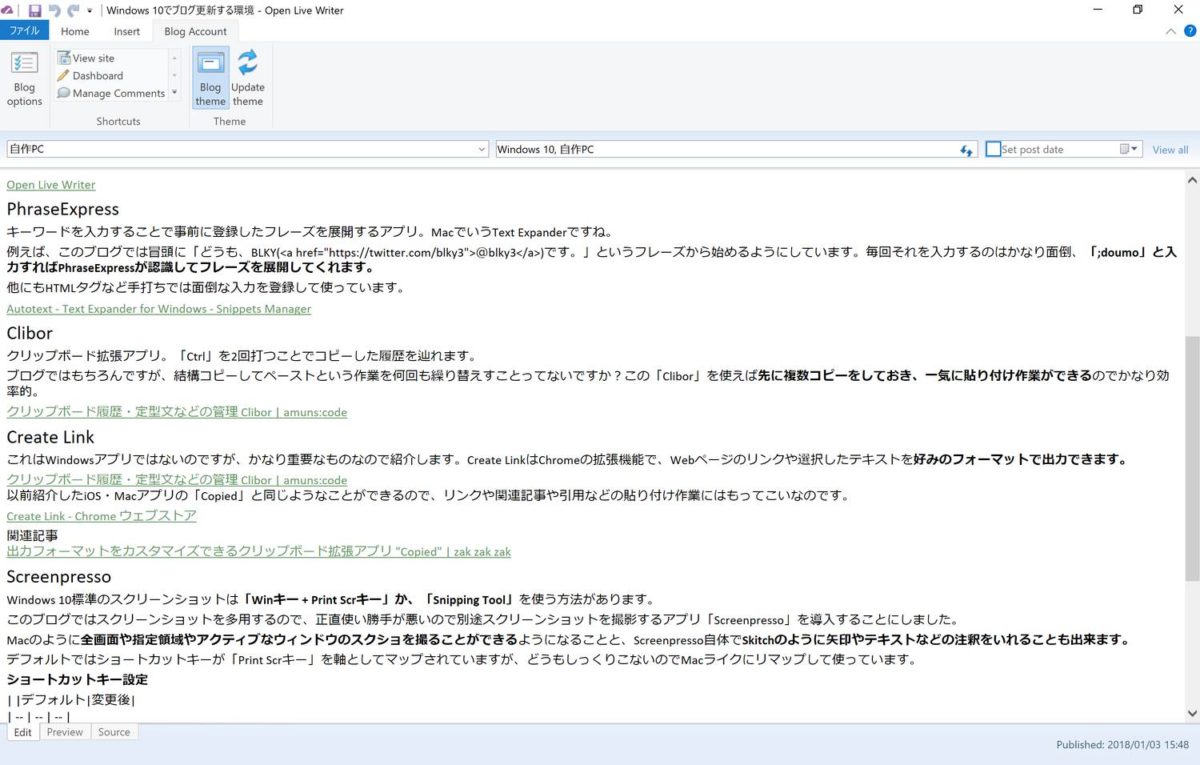Open the blog Dashboard shortcut
The height and width of the screenshot is (765, 1200).
tap(90, 76)
